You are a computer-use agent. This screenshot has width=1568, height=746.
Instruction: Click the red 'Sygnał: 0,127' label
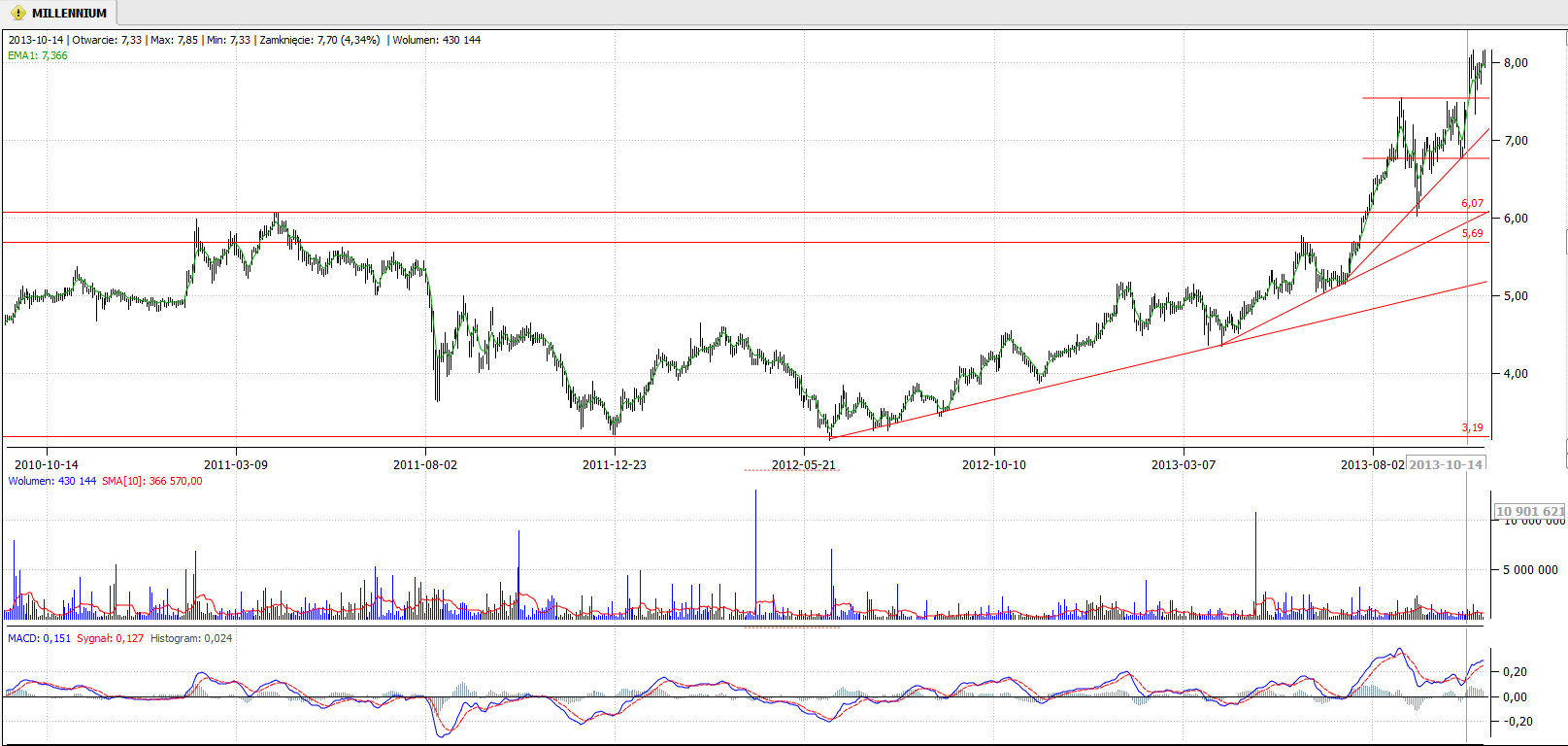[111, 638]
